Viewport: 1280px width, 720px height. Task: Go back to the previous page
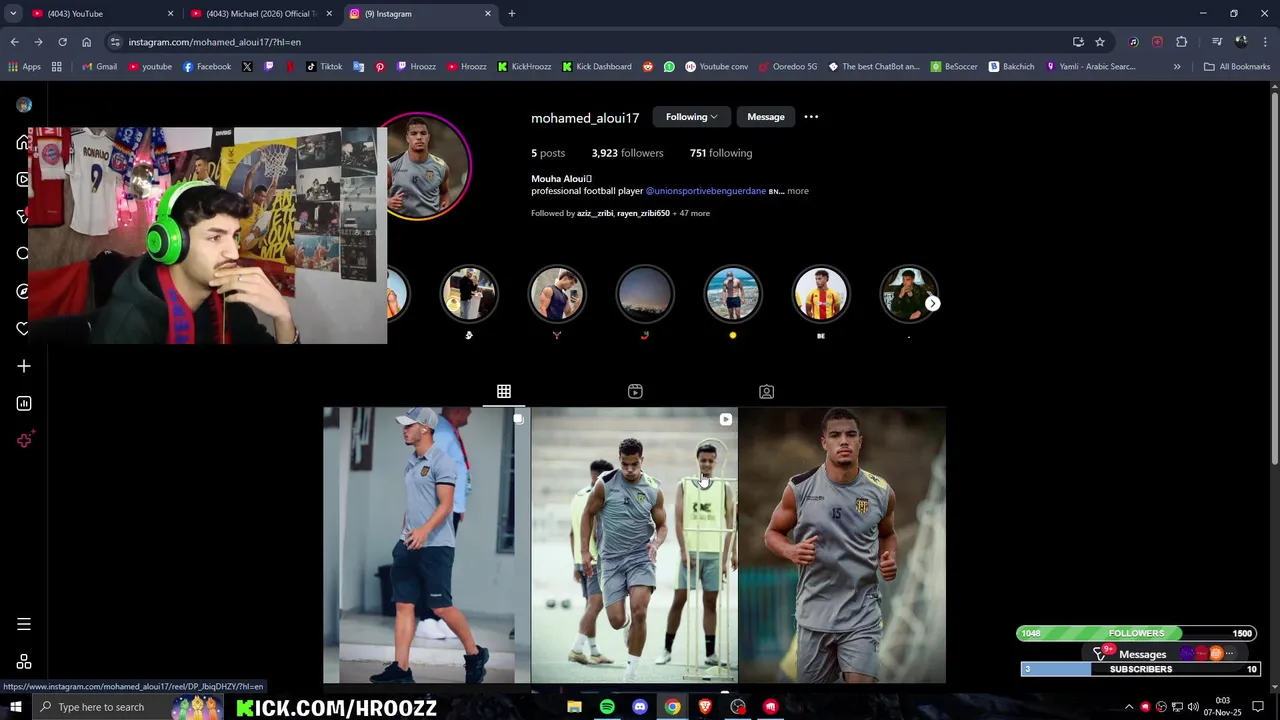pyautogui.click(x=14, y=42)
